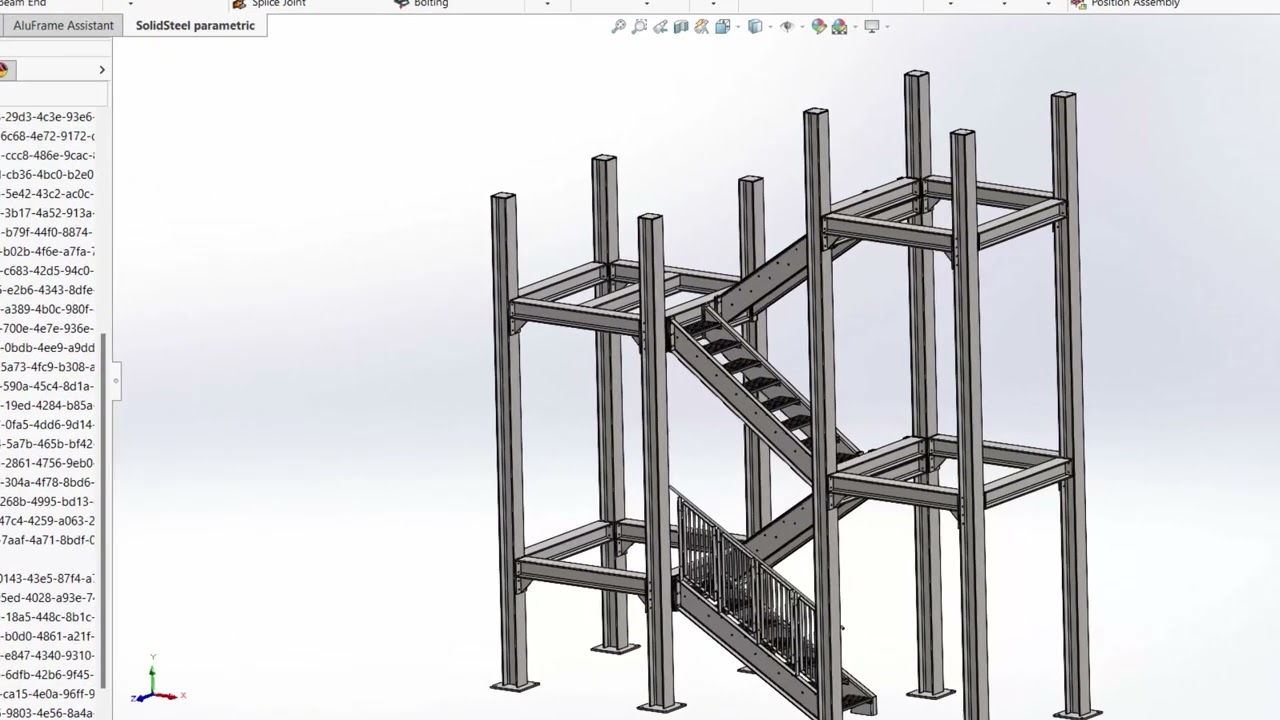Click the panel collapse handle on divider
1280x720 pixels.
coord(116,381)
